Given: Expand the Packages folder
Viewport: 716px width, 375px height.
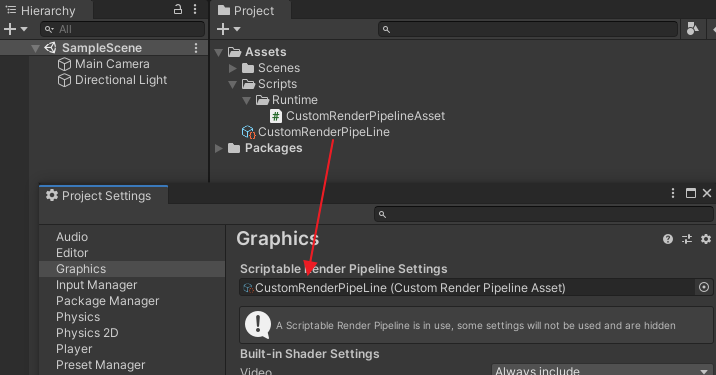Looking at the screenshot, I should 219,148.
